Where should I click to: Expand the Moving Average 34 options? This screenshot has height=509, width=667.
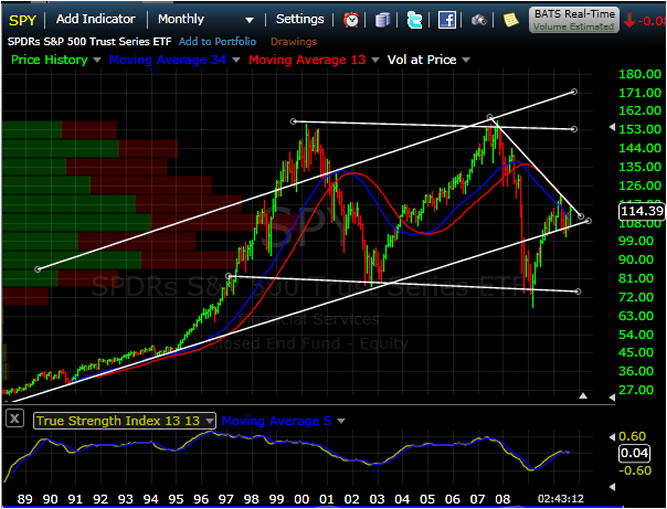point(235,60)
